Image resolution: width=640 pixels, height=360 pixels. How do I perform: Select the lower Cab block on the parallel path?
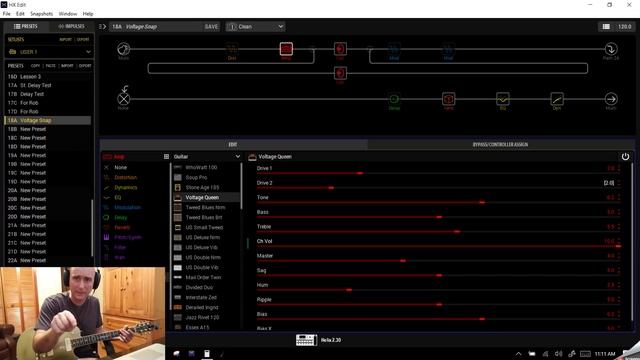340,73
